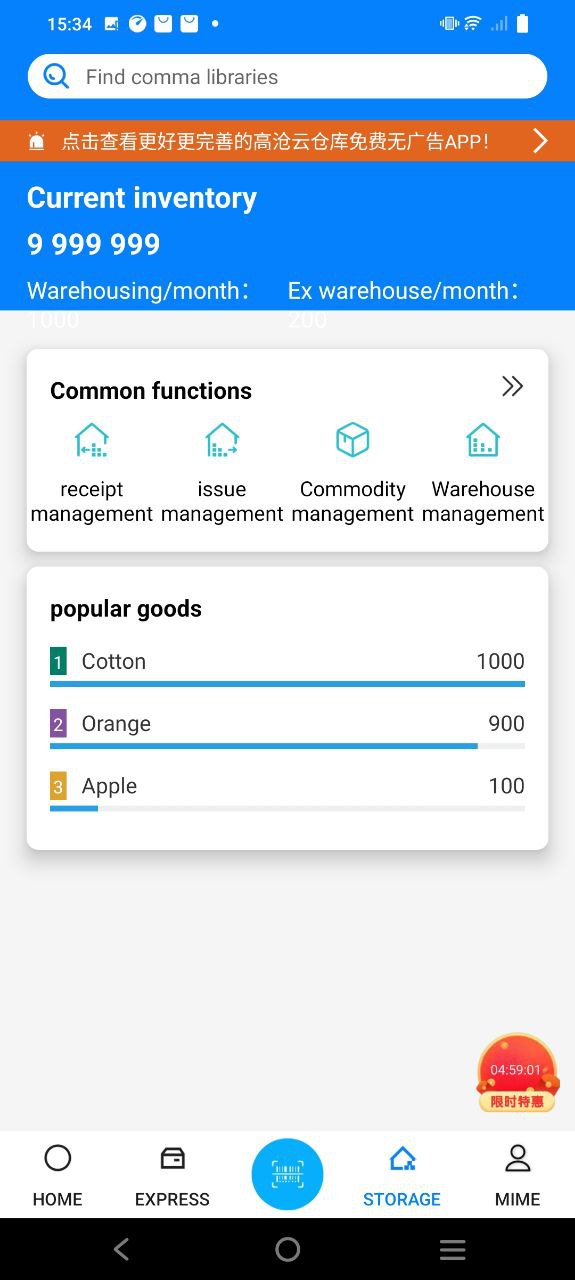Viewport: 575px width, 1280px height.
Task: Open receipt management icon
Action: tap(92, 440)
